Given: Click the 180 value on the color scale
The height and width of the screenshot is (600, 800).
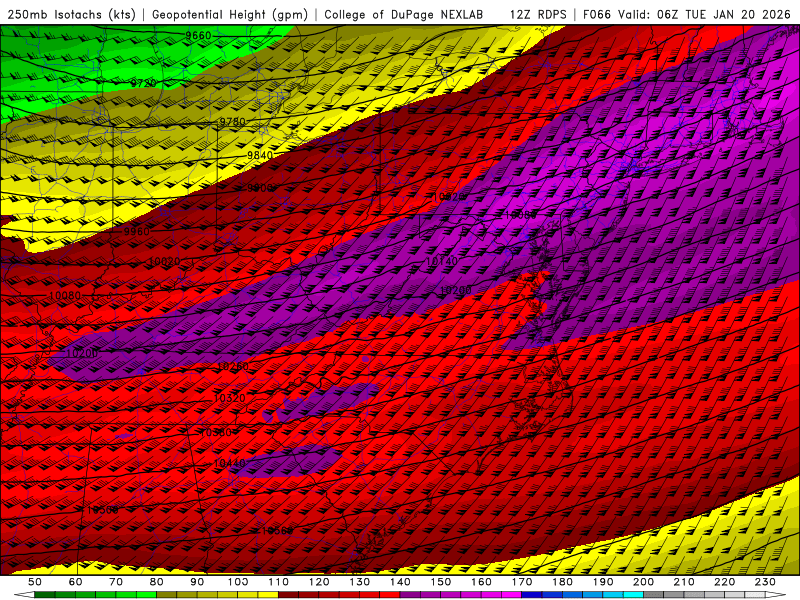Looking at the screenshot, I should (562, 582).
